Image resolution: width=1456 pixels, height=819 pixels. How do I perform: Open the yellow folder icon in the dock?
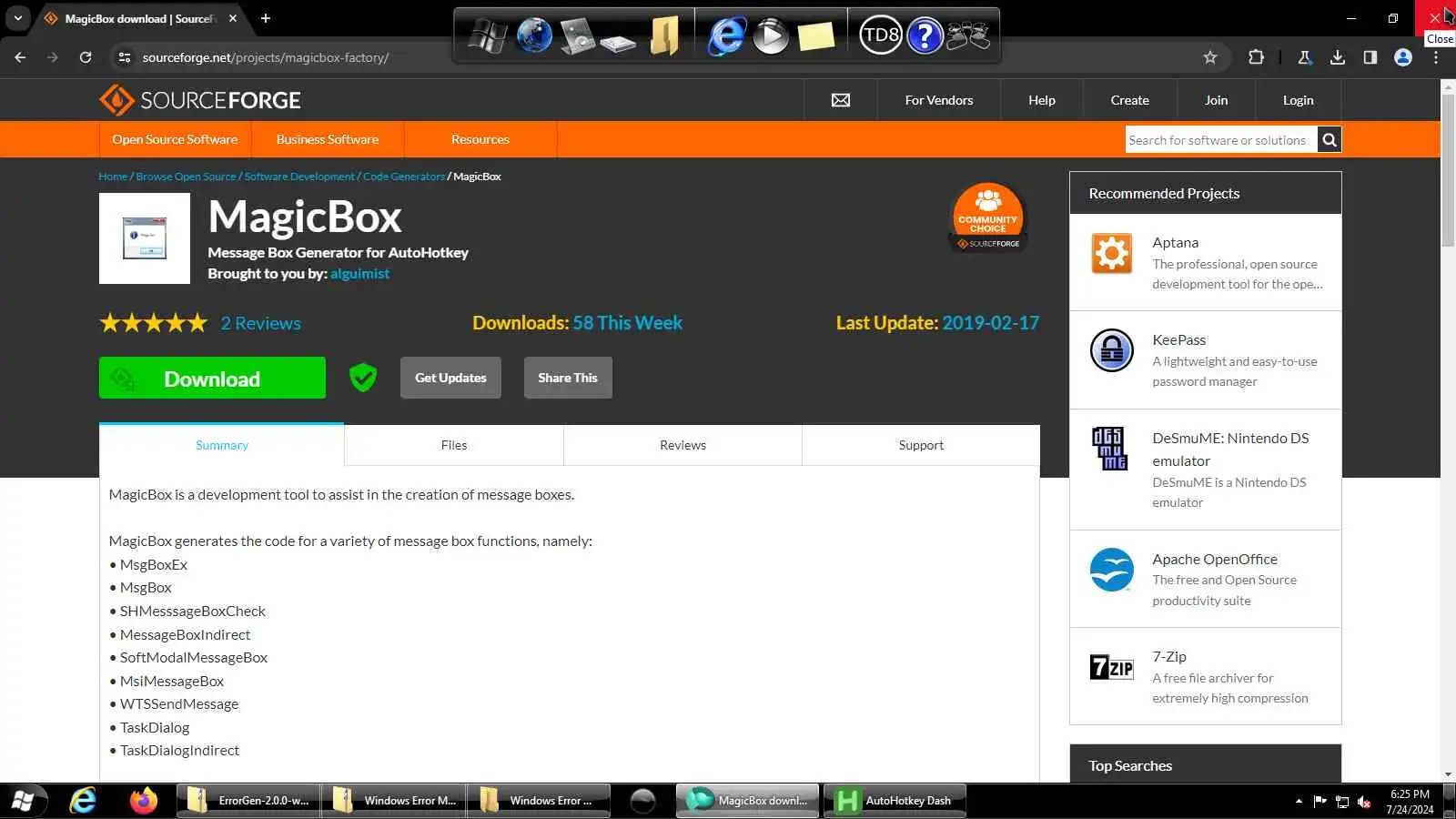tap(664, 36)
